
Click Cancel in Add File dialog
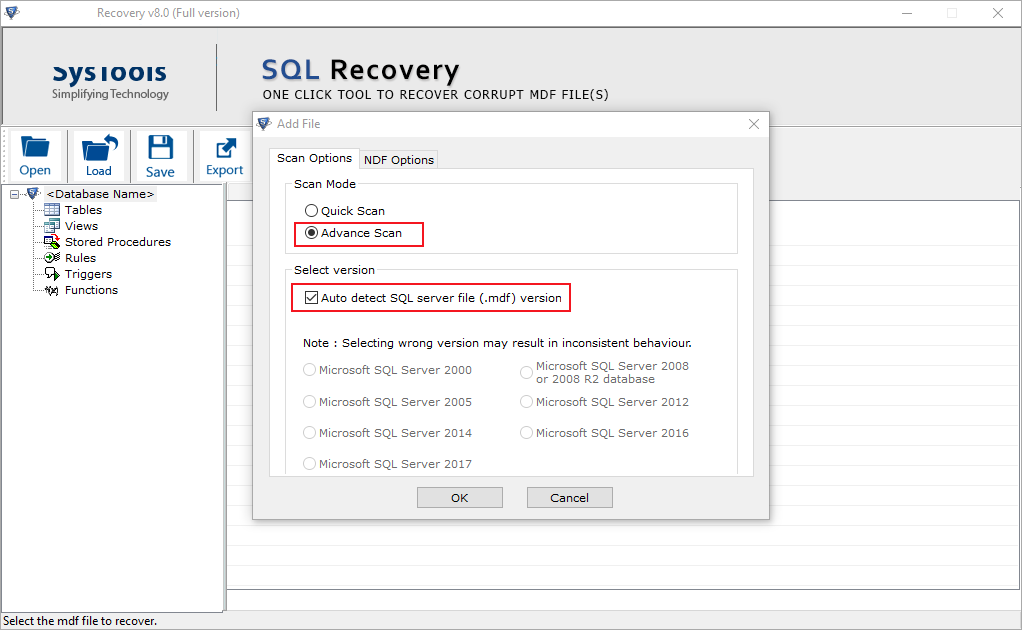(570, 498)
